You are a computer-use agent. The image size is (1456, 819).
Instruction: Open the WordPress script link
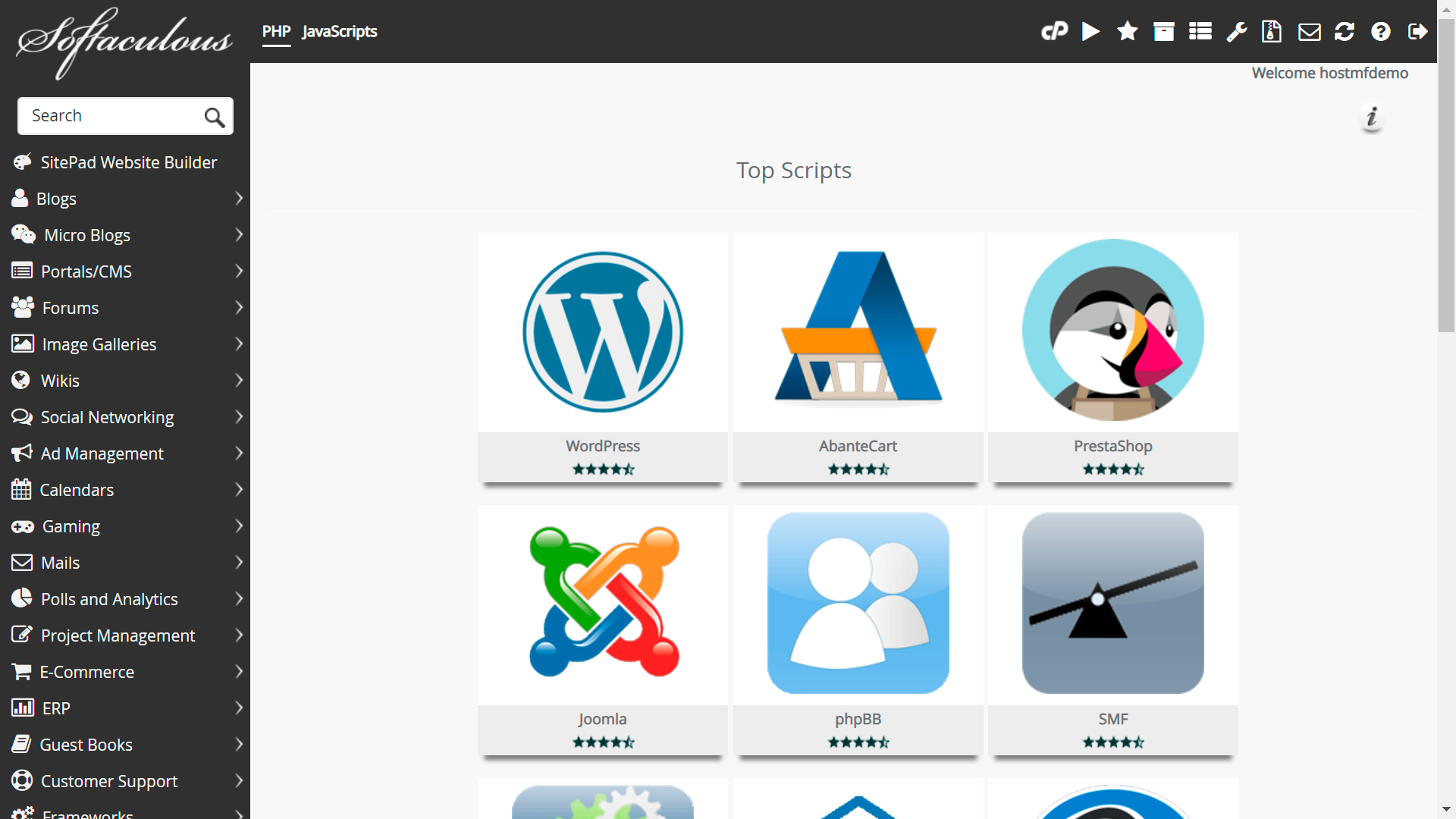603,446
